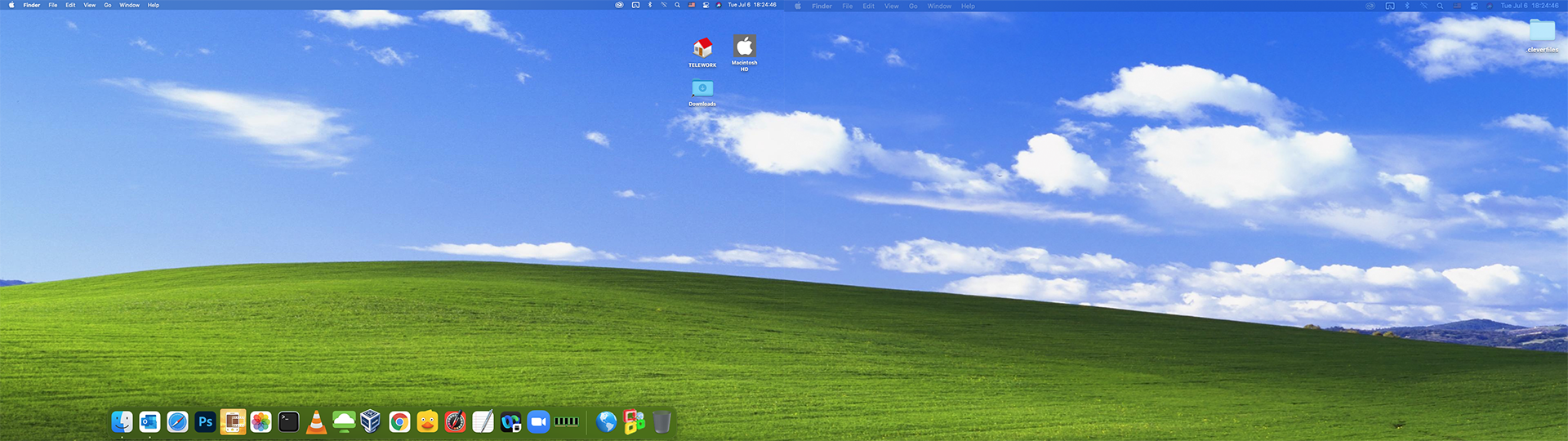Launch Microsoft Outlook from the Dock

point(149,421)
